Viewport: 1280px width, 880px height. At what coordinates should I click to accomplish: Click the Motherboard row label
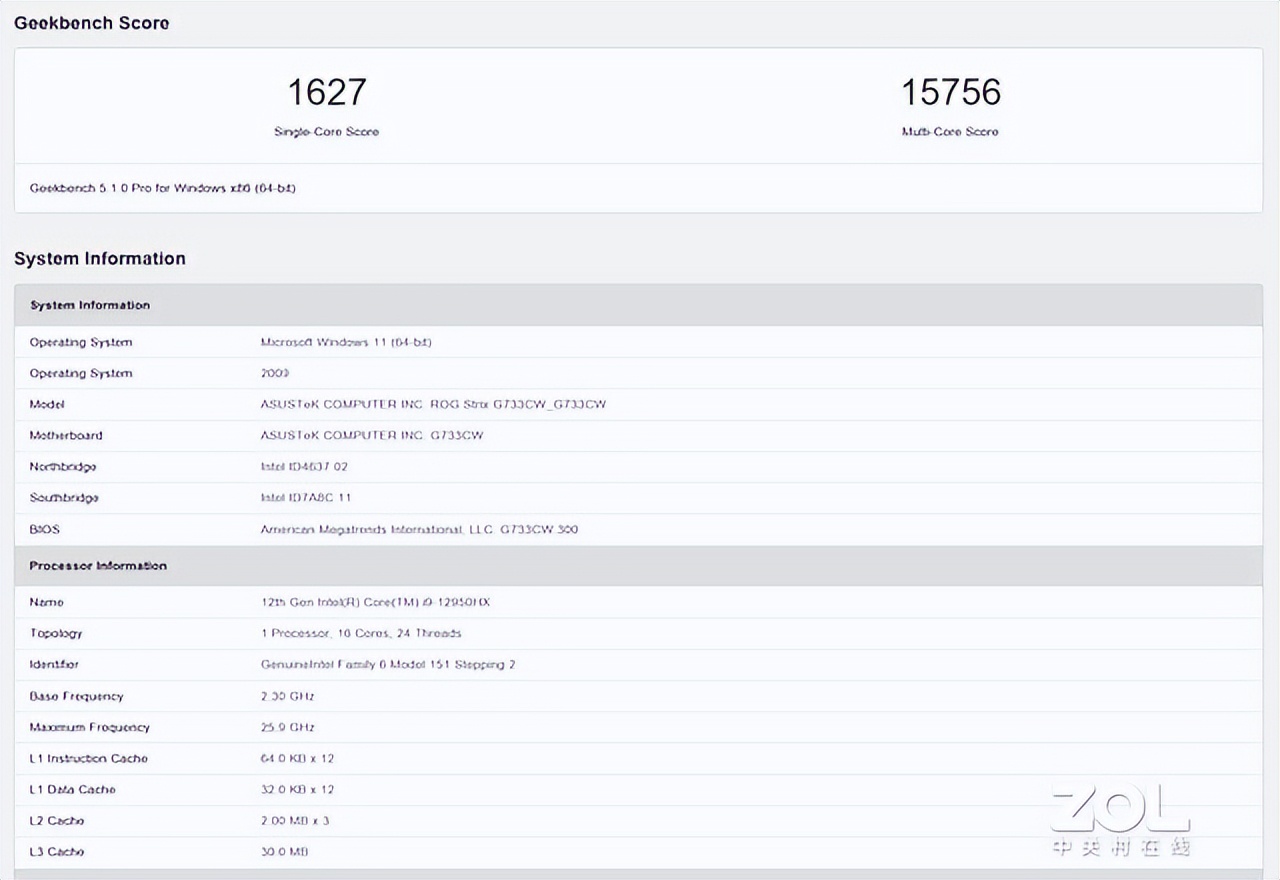(66, 435)
